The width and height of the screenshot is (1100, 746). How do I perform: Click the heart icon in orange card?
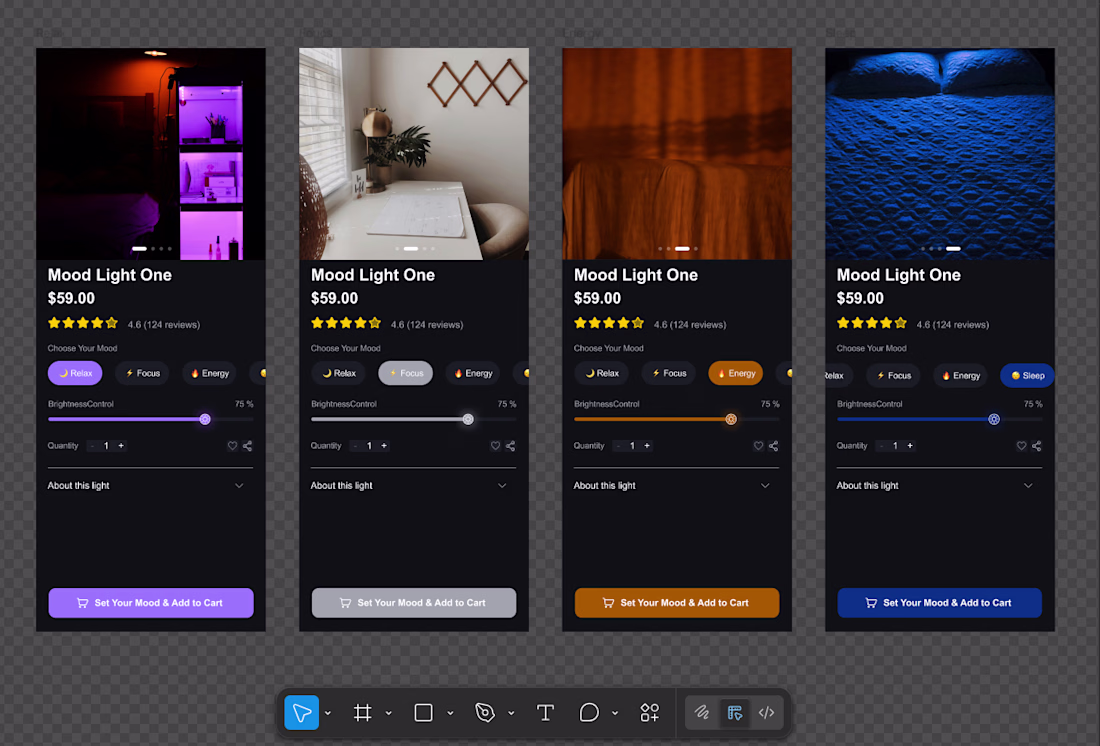[x=758, y=446]
